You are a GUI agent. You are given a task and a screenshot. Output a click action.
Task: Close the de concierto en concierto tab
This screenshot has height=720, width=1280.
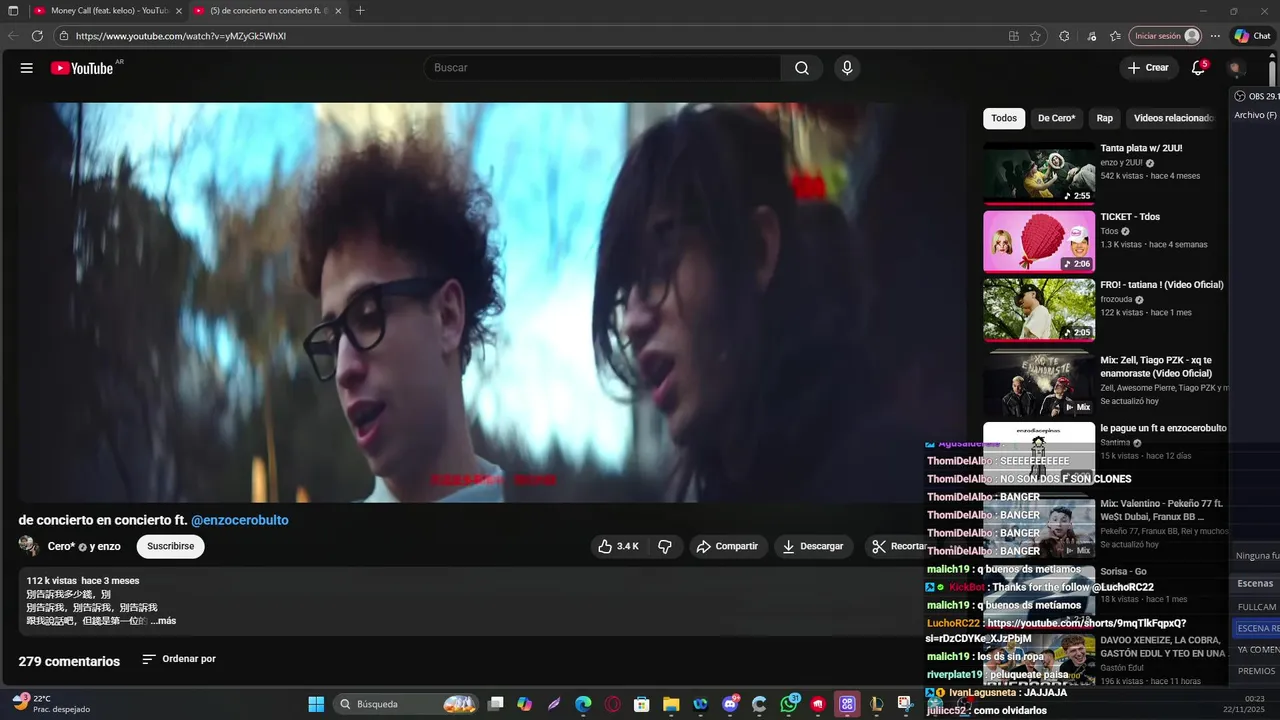click(338, 11)
